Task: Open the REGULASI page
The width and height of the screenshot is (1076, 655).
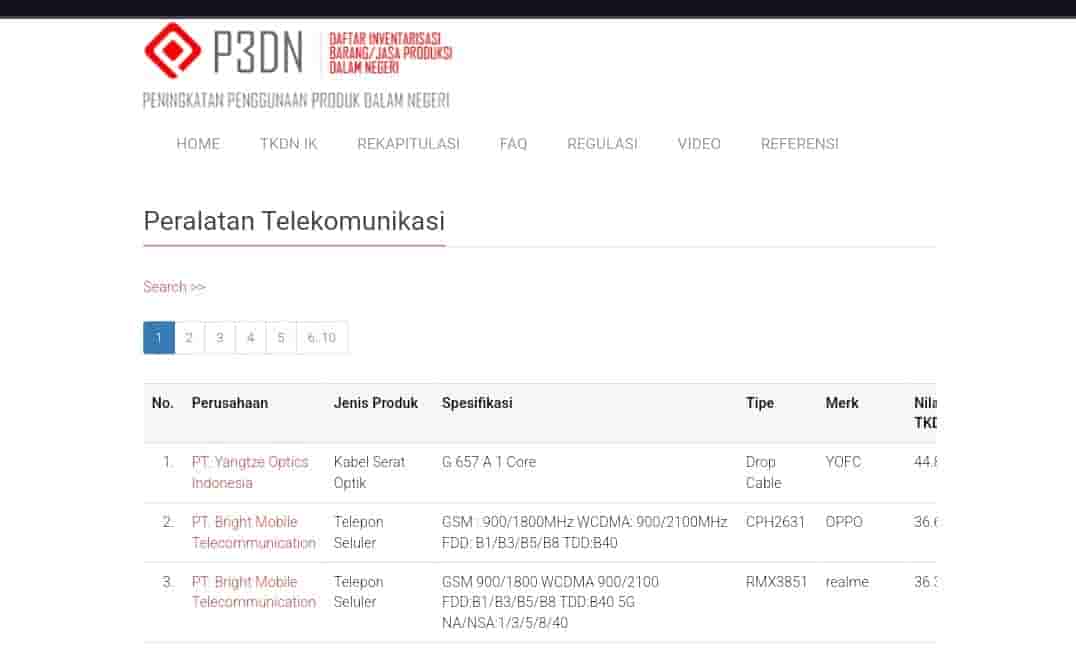Action: click(602, 143)
